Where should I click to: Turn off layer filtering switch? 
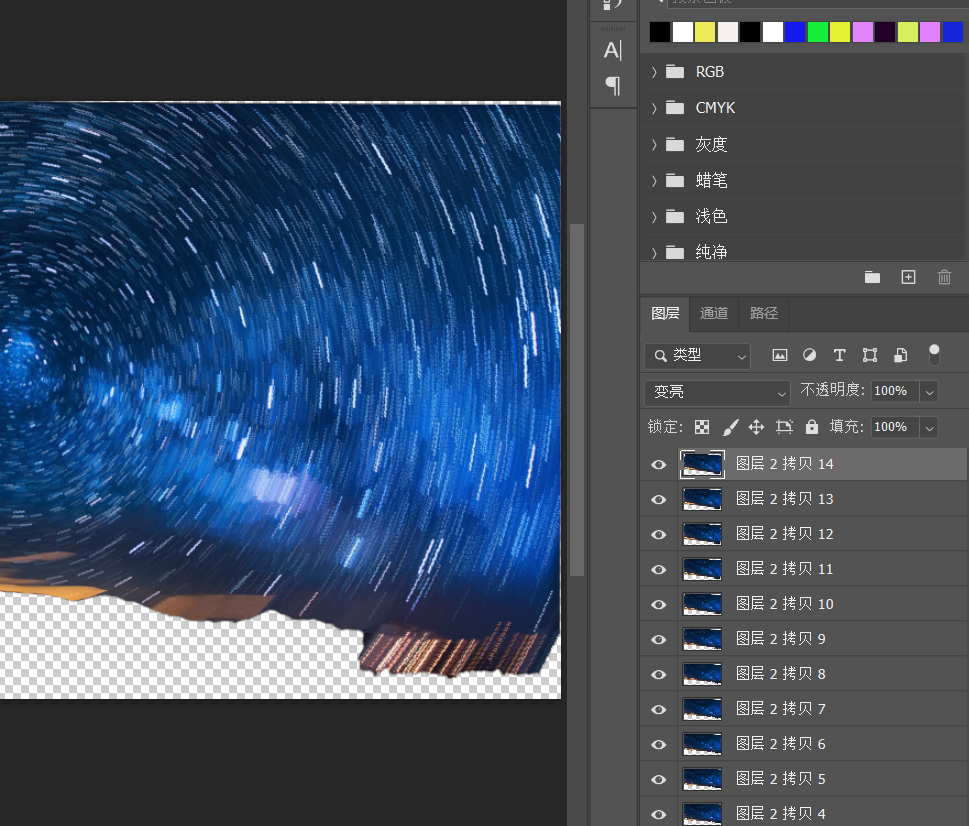pos(934,354)
